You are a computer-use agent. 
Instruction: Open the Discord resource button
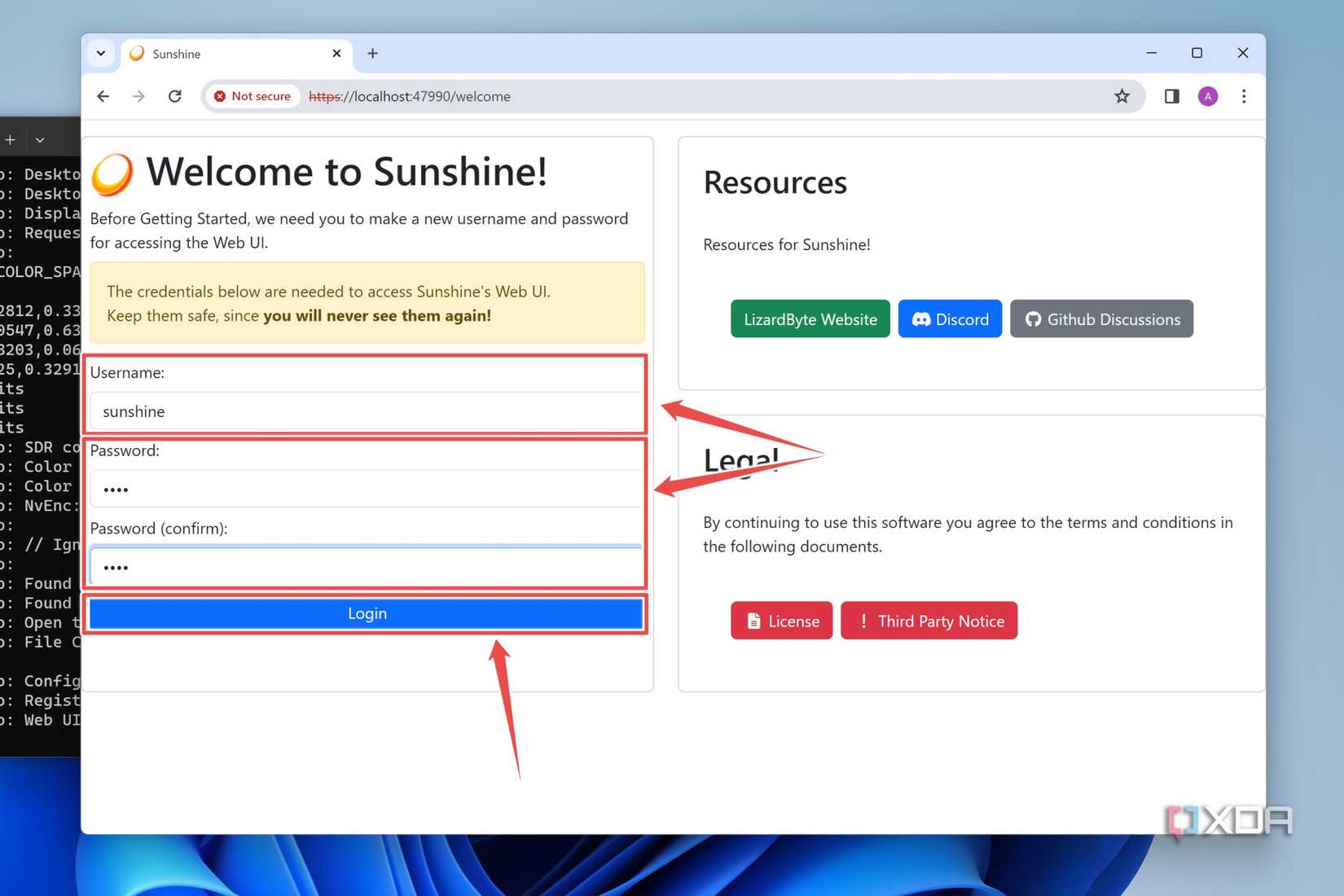pyautogui.click(x=950, y=319)
